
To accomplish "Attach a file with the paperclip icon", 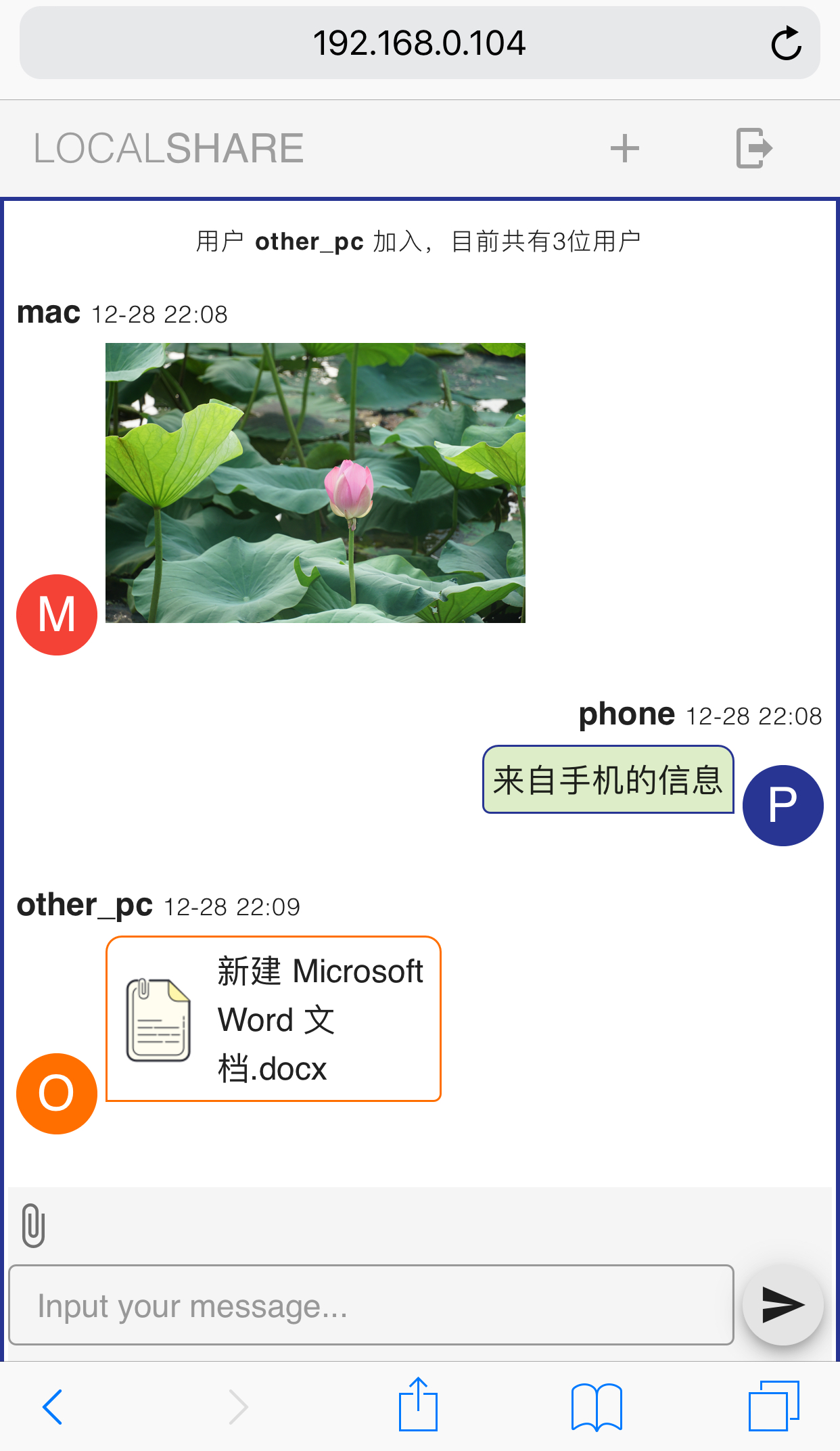I will [33, 1225].
